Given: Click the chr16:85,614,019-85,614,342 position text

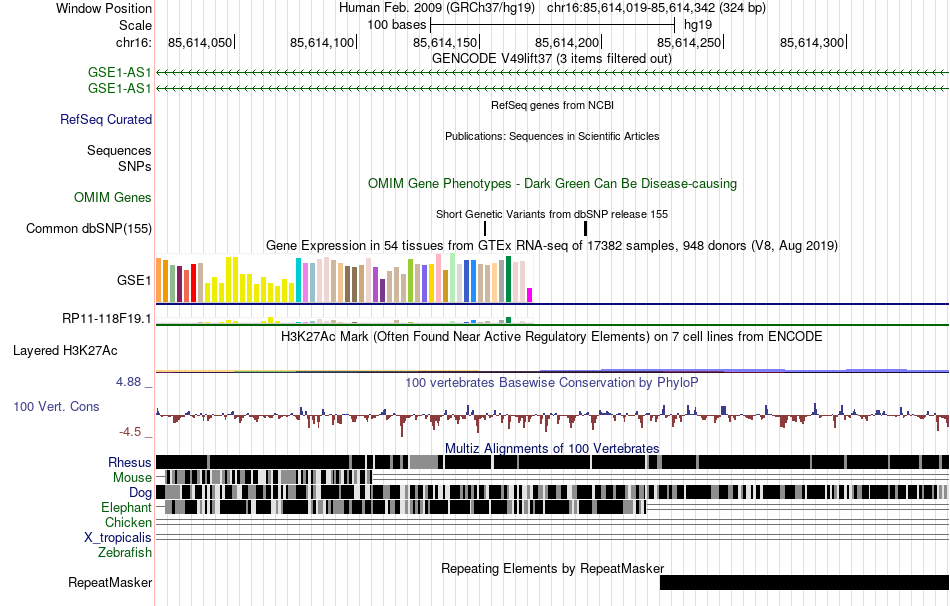Looking at the screenshot, I should coord(656,8).
